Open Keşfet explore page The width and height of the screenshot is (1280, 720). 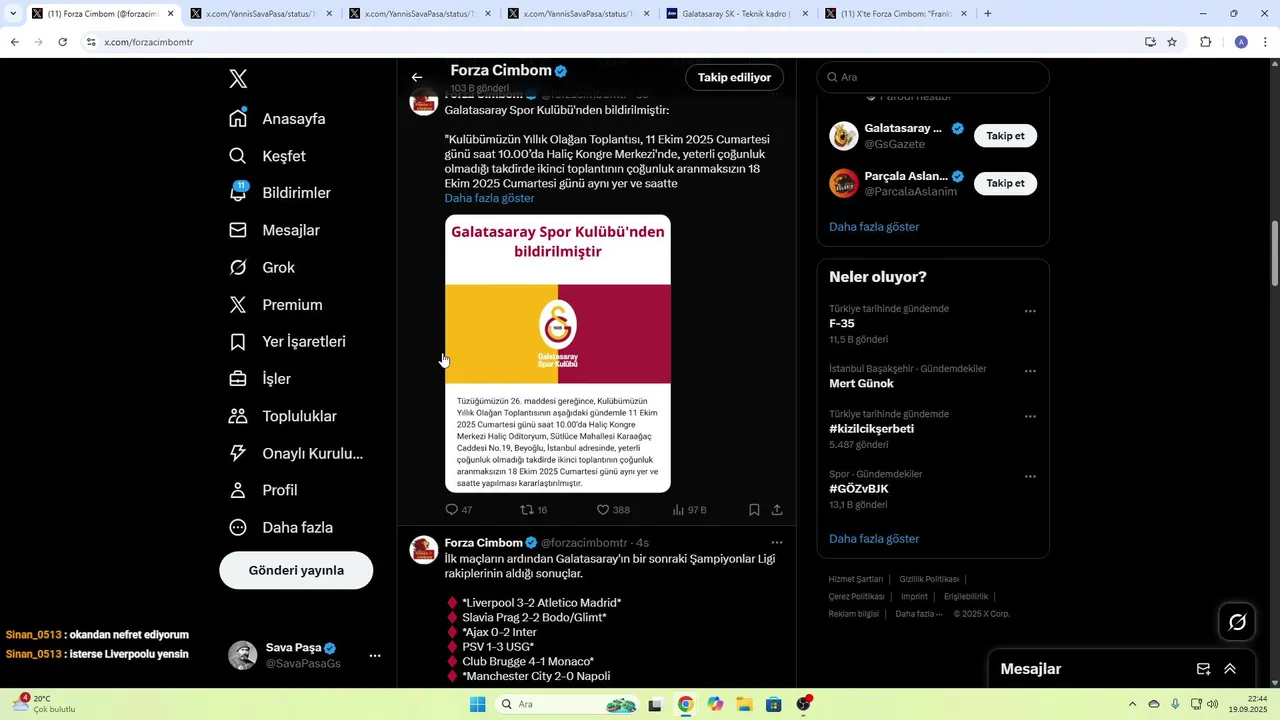click(x=268, y=156)
